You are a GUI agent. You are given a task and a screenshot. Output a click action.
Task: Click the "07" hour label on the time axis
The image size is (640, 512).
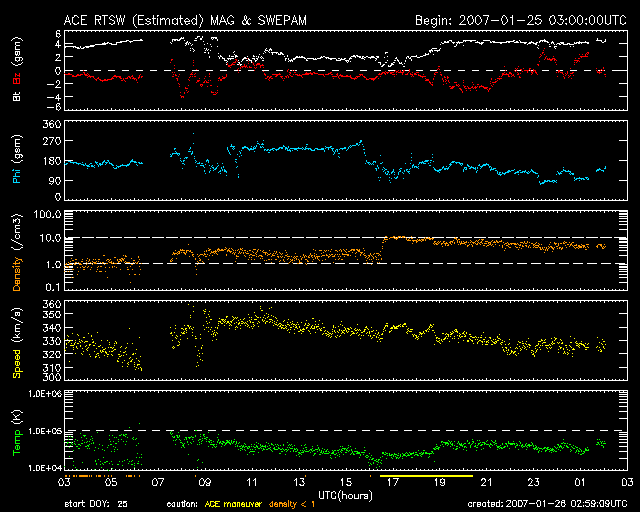click(x=158, y=482)
